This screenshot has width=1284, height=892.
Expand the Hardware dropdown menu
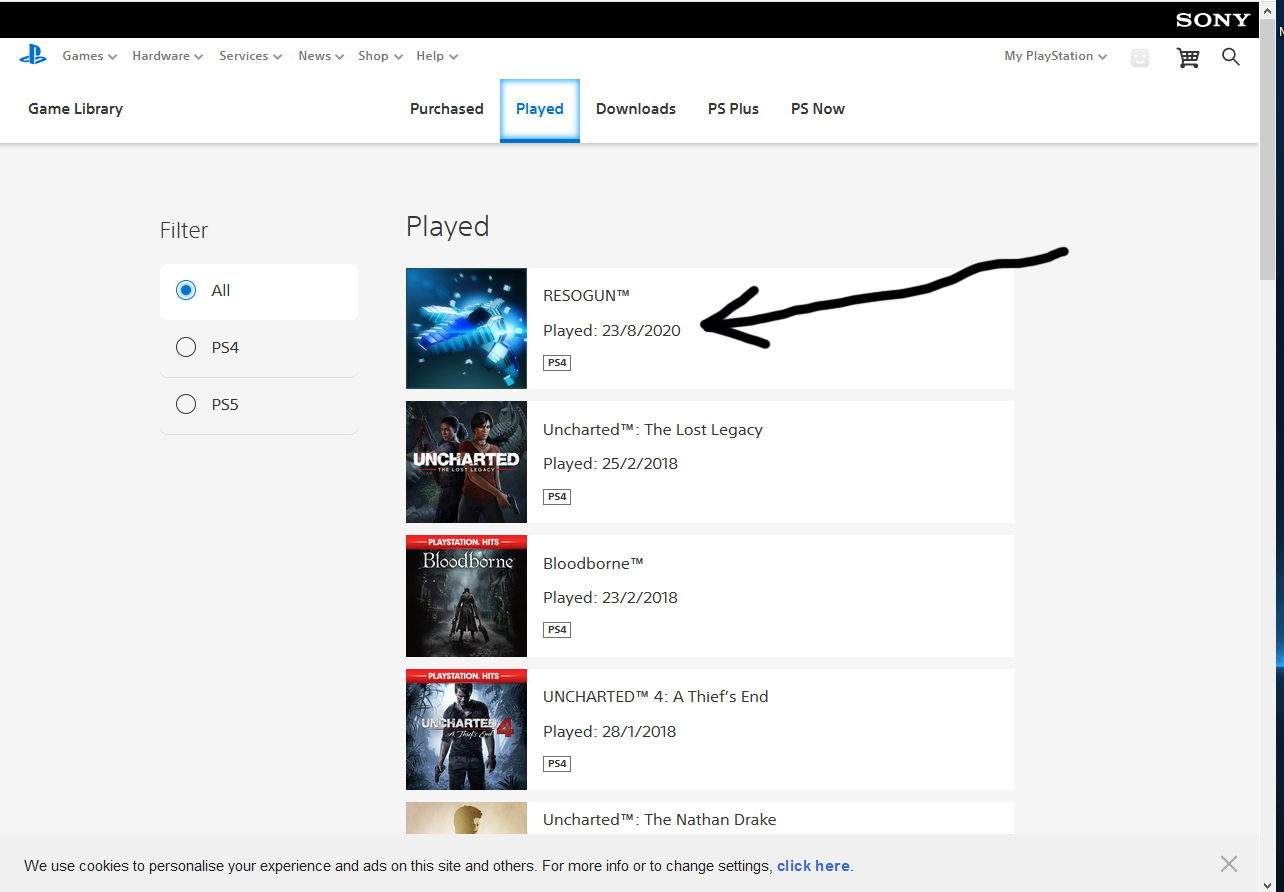[x=168, y=56]
